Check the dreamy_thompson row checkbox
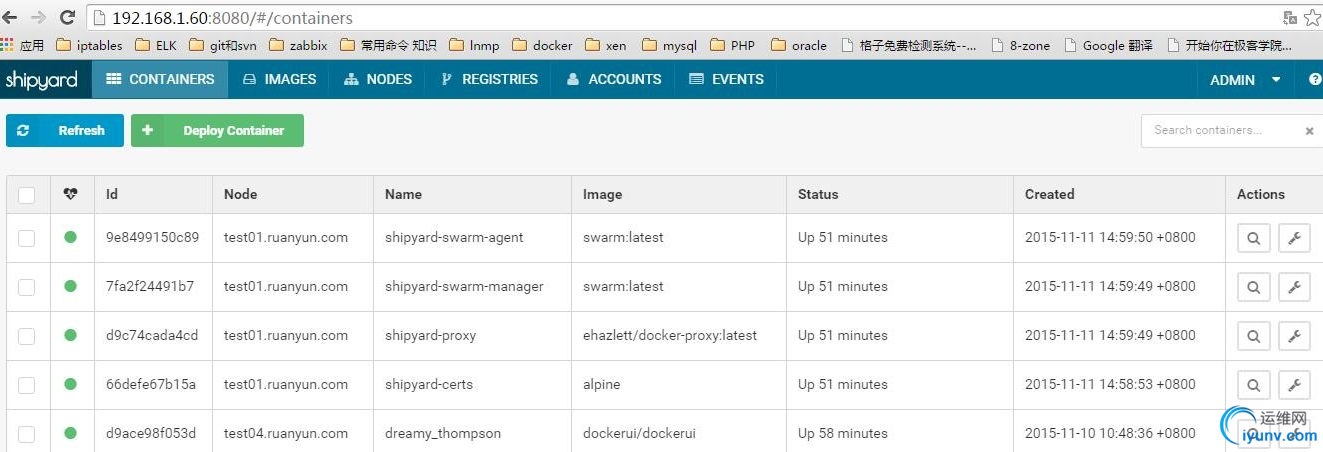Image resolution: width=1323 pixels, height=452 pixels. click(27, 434)
